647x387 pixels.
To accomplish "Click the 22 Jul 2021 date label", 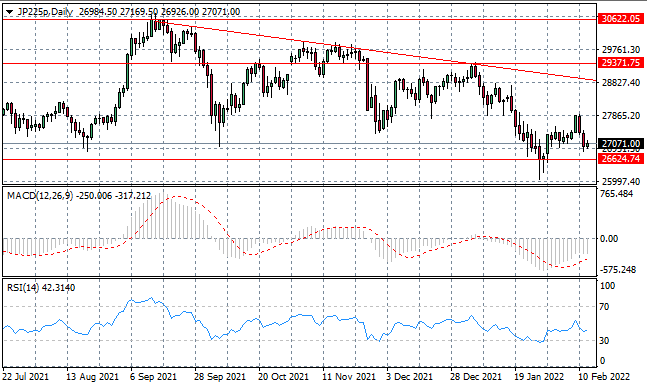I will click(x=26, y=377).
